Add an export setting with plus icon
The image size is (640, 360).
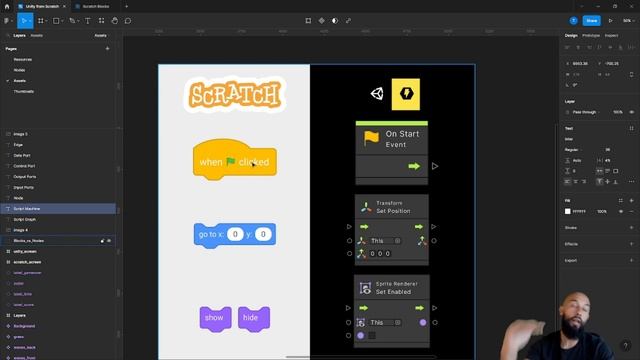tap(631, 260)
